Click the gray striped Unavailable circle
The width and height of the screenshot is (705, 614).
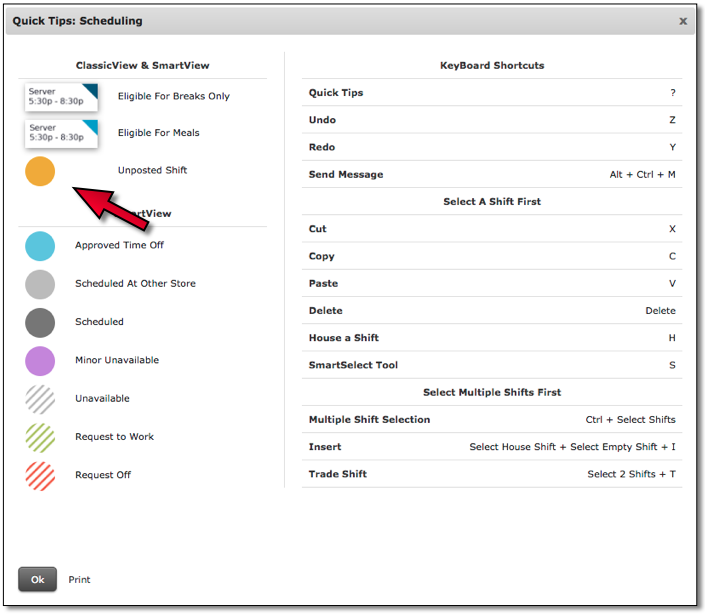coord(40,399)
